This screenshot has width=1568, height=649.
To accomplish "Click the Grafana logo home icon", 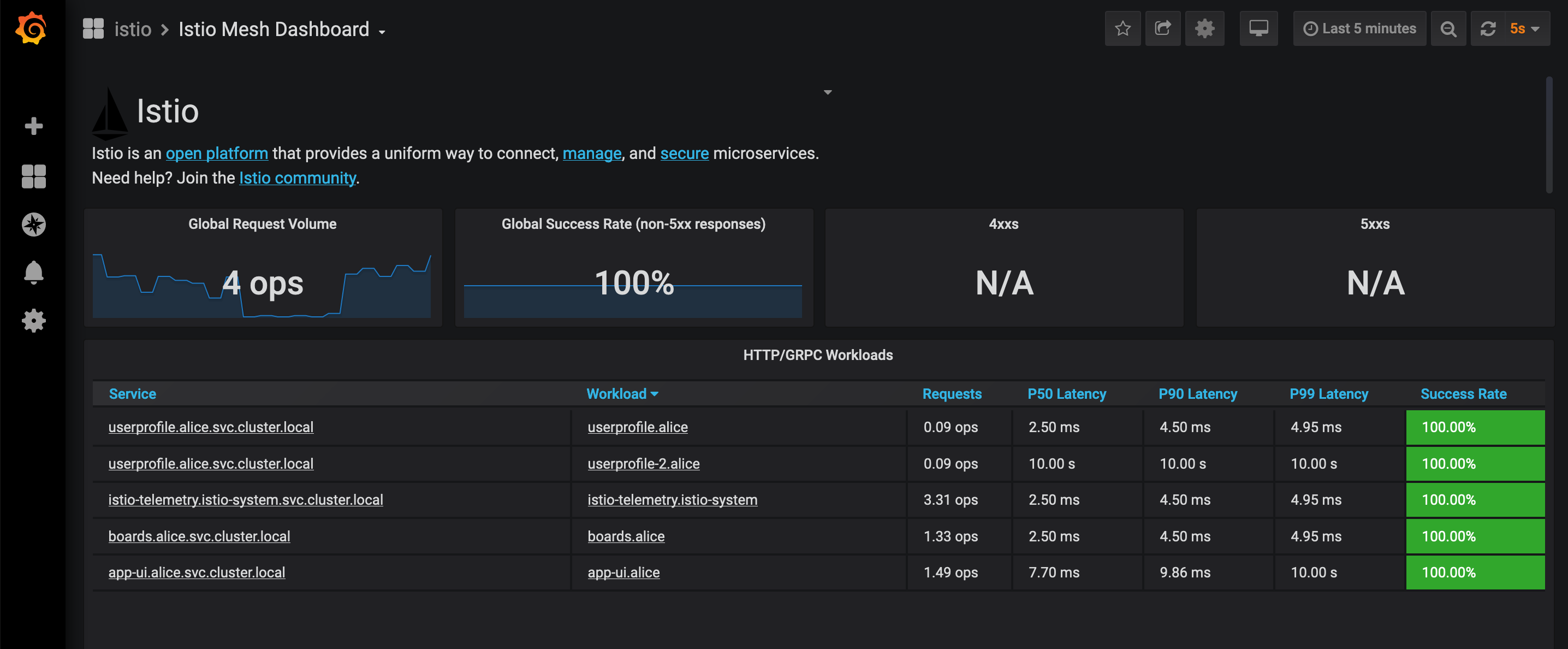I will (31, 28).
